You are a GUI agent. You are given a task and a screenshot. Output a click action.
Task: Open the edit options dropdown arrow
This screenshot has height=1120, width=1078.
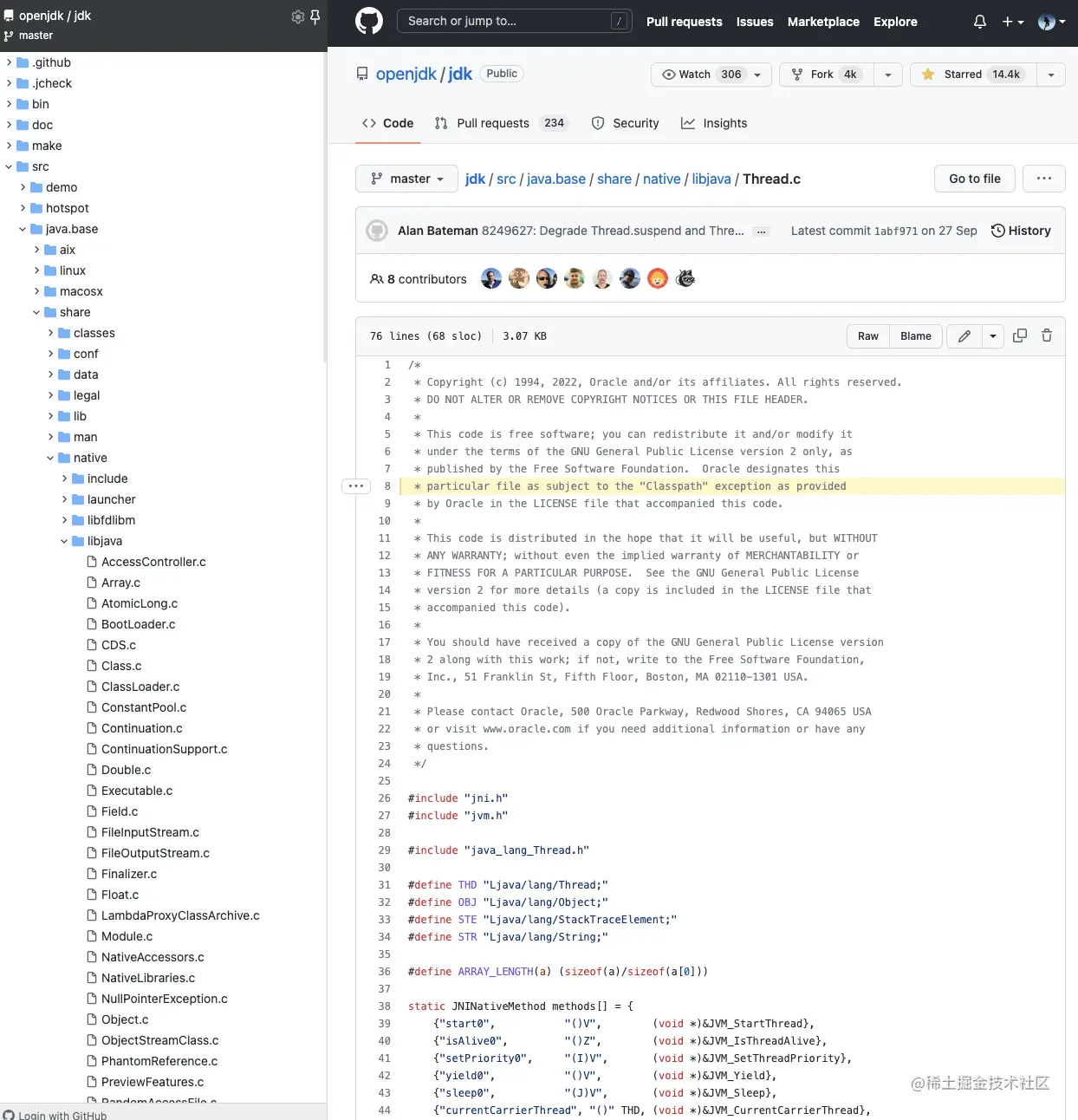(993, 336)
